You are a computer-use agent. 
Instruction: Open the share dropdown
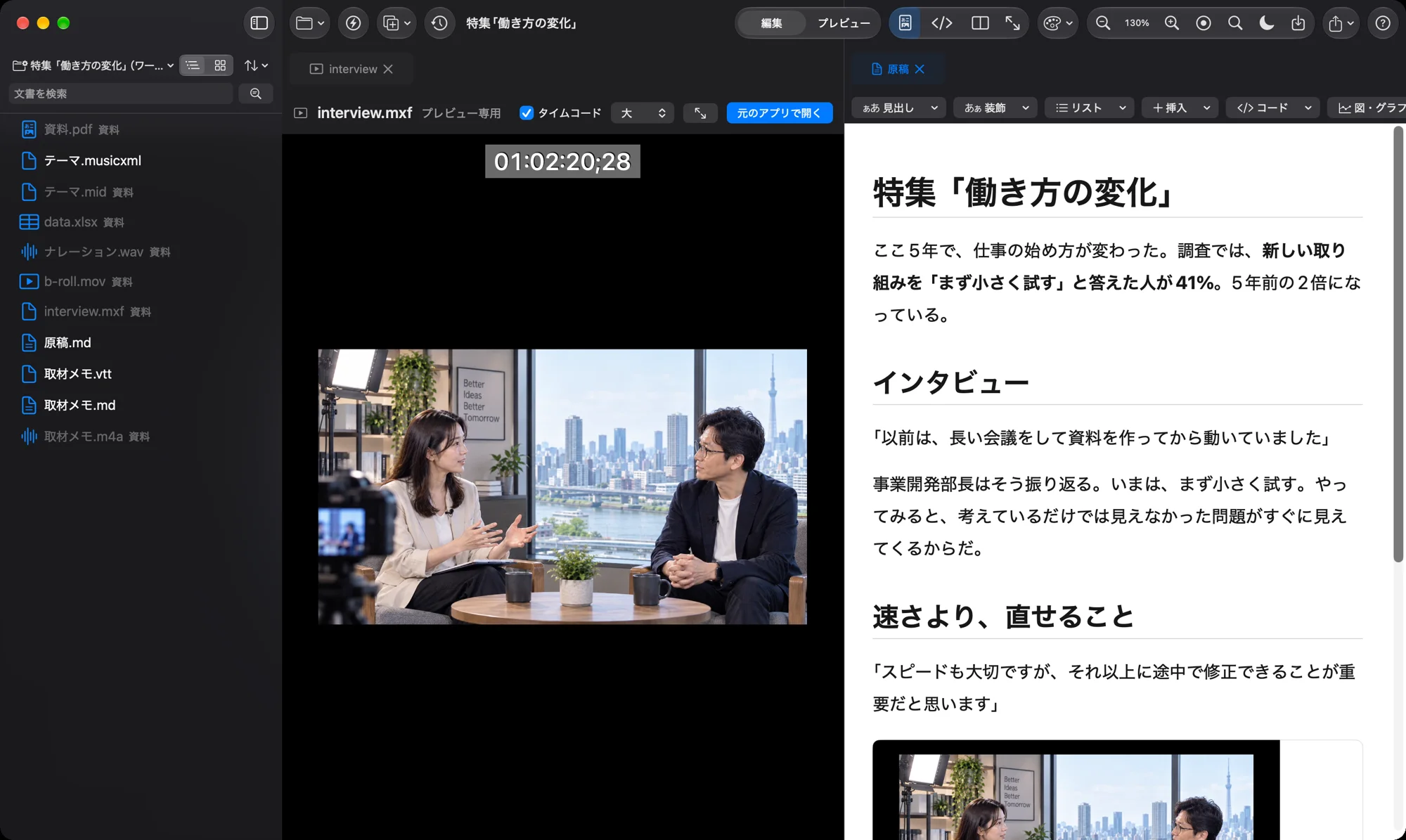pyautogui.click(x=1341, y=23)
